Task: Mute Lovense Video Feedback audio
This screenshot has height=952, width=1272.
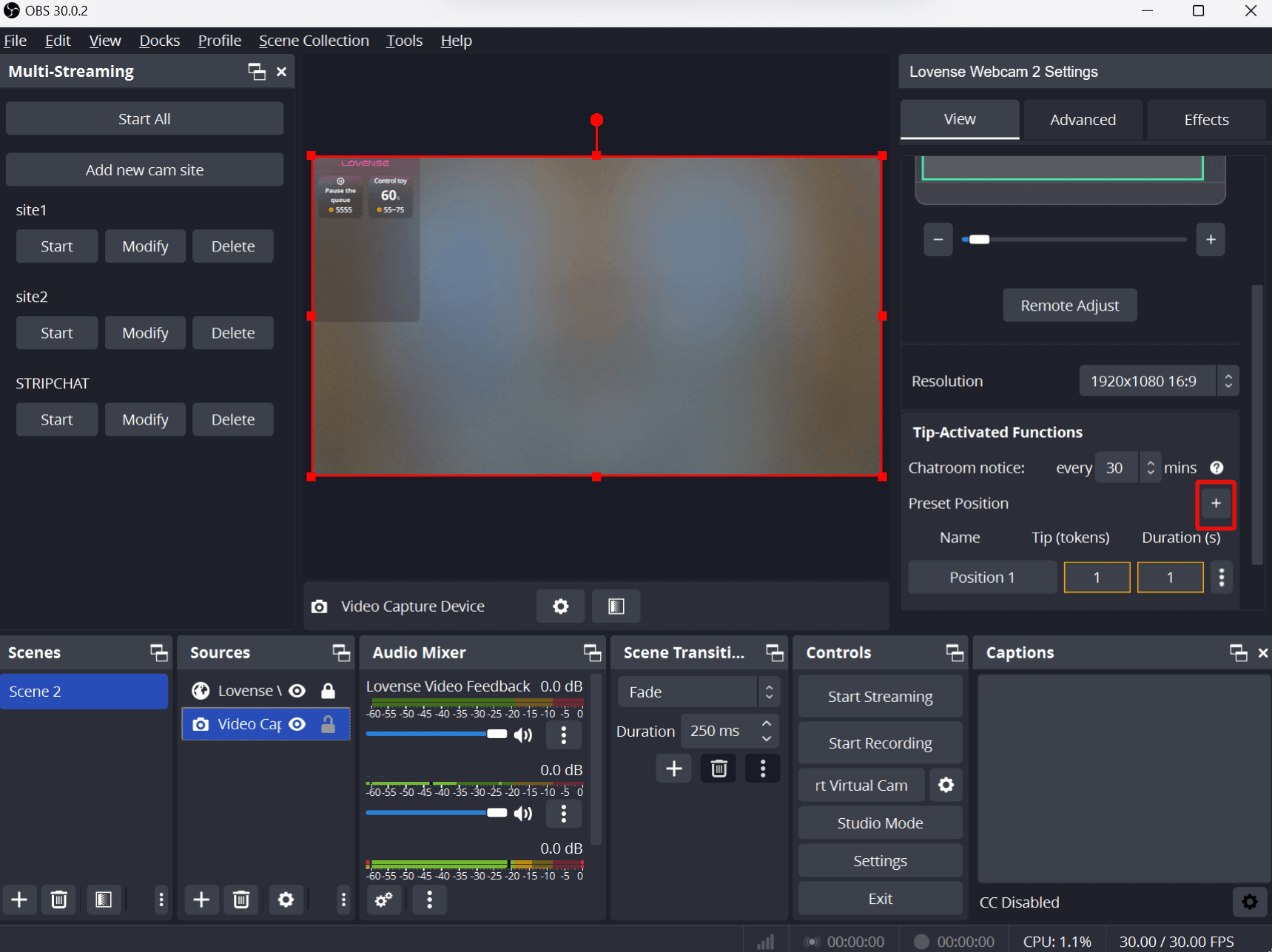Action: 523,735
